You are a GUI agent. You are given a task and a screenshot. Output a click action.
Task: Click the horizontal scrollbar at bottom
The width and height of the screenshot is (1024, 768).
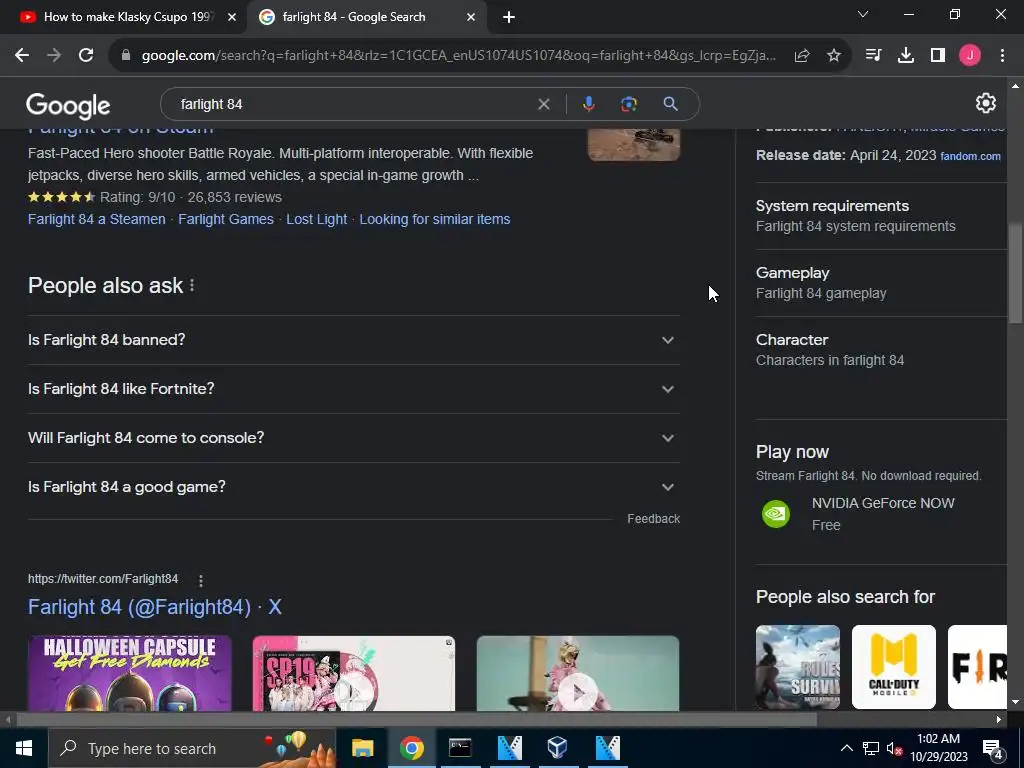(x=417, y=720)
